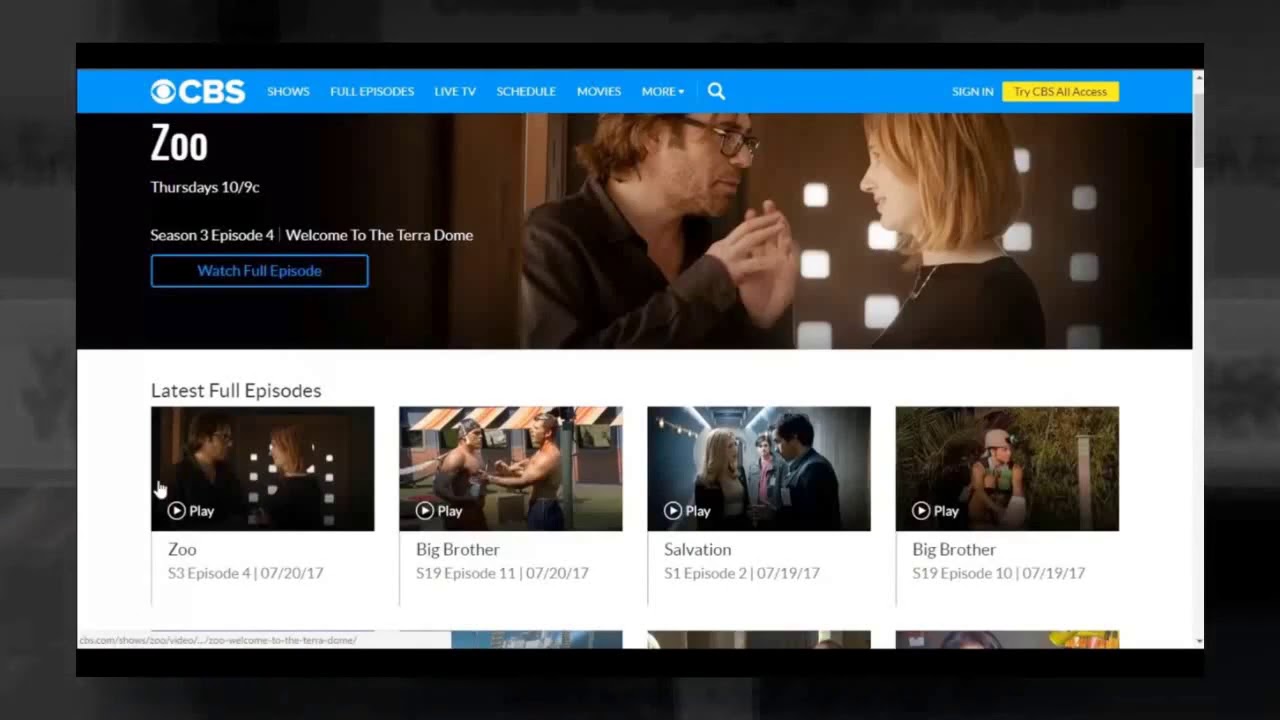The image size is (1280, 720).
Task: Click the Sign In link
Action: (x=973, y=91)
